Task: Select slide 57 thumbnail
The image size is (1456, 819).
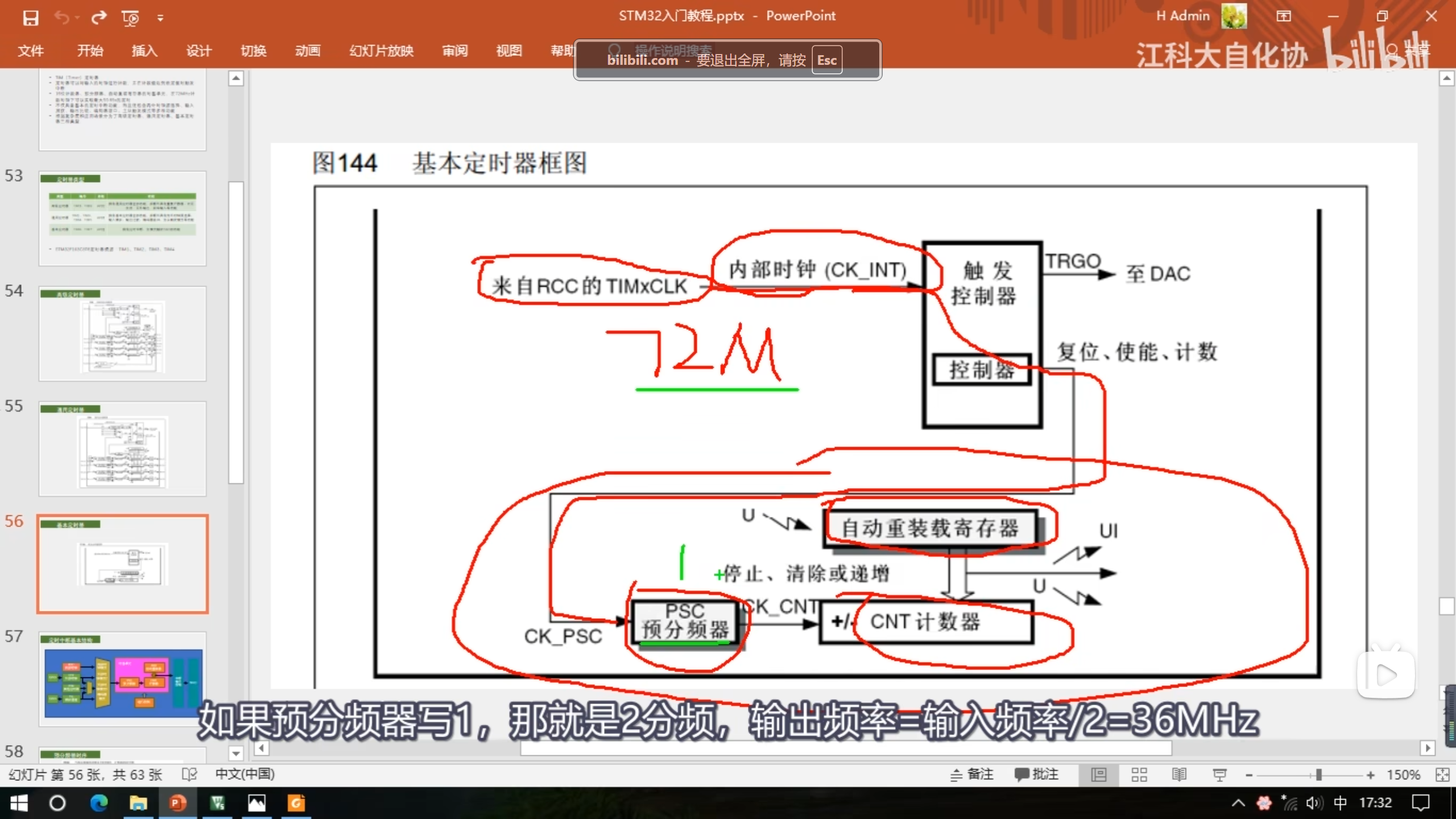Action: (123, 678)
